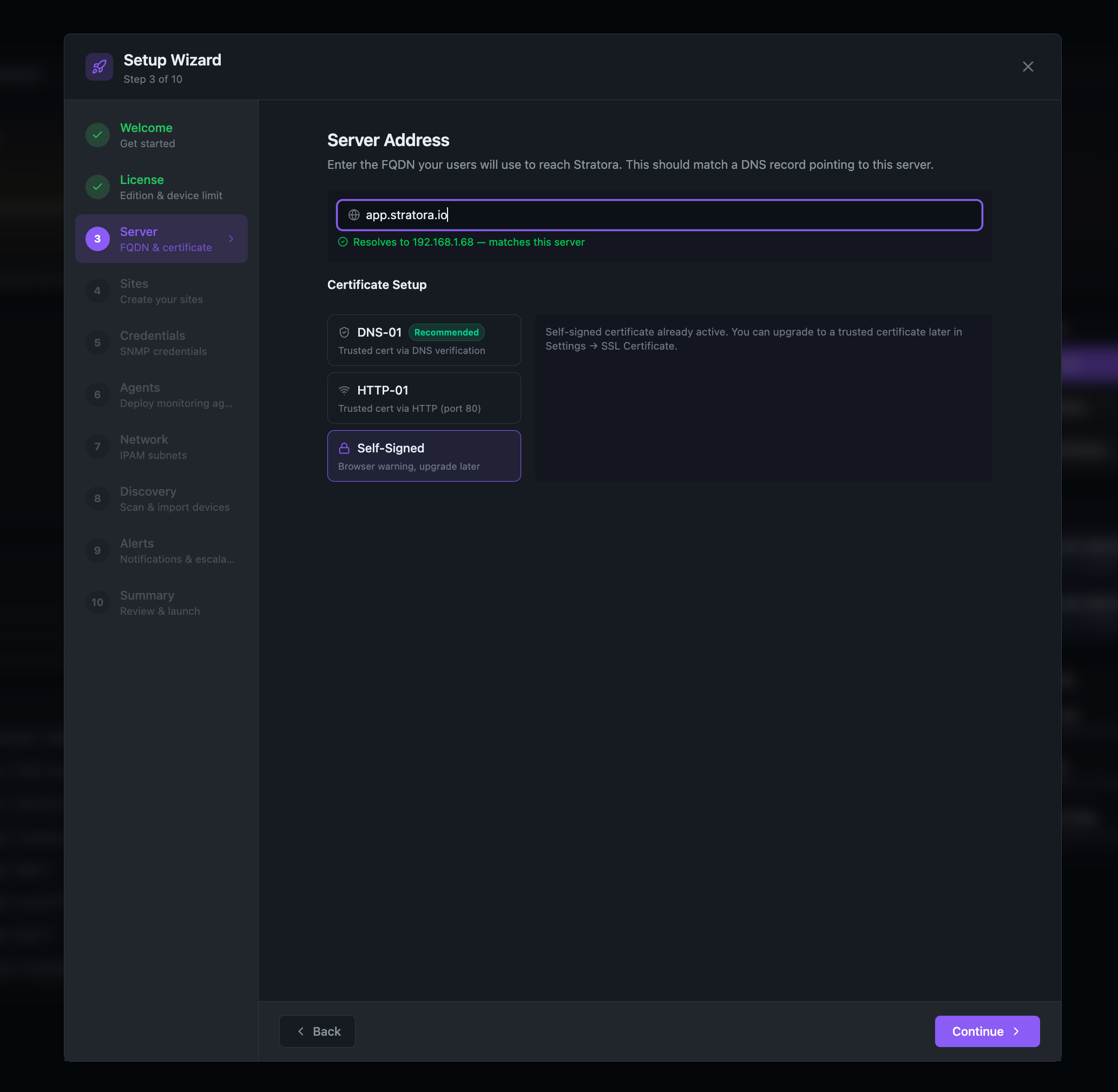Select the HTTP-01 certificate option
This screenshot has height=1092, width=1118.
(424, 398)
